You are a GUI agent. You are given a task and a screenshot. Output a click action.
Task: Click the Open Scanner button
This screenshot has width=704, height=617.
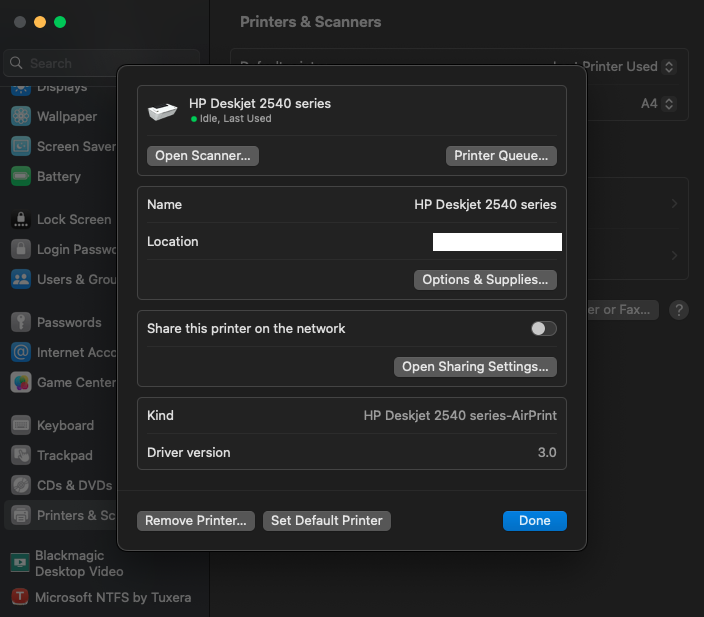[x=203, y=156]
